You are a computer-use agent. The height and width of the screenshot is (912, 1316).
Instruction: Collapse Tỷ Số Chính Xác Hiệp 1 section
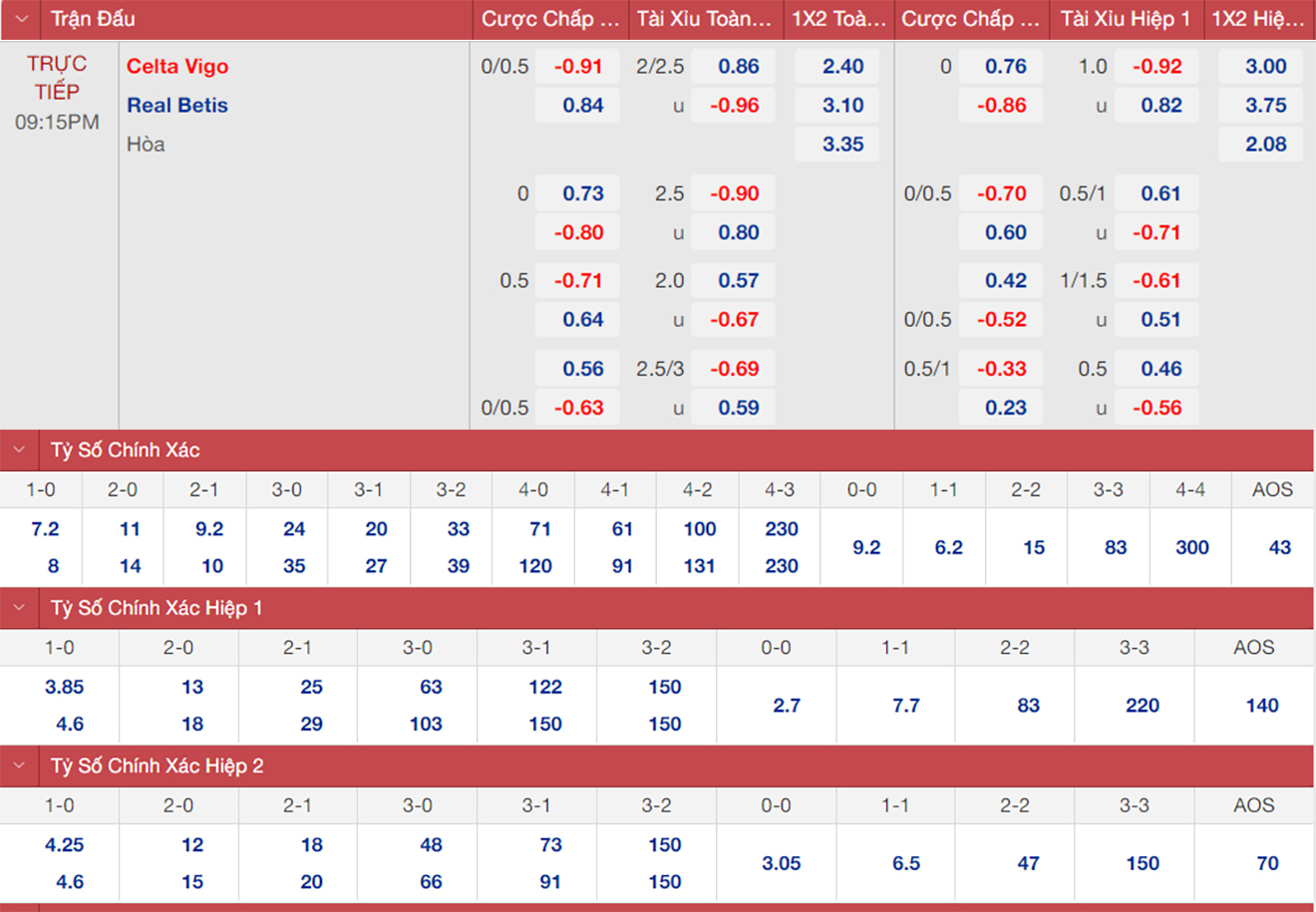click(20, 607)
